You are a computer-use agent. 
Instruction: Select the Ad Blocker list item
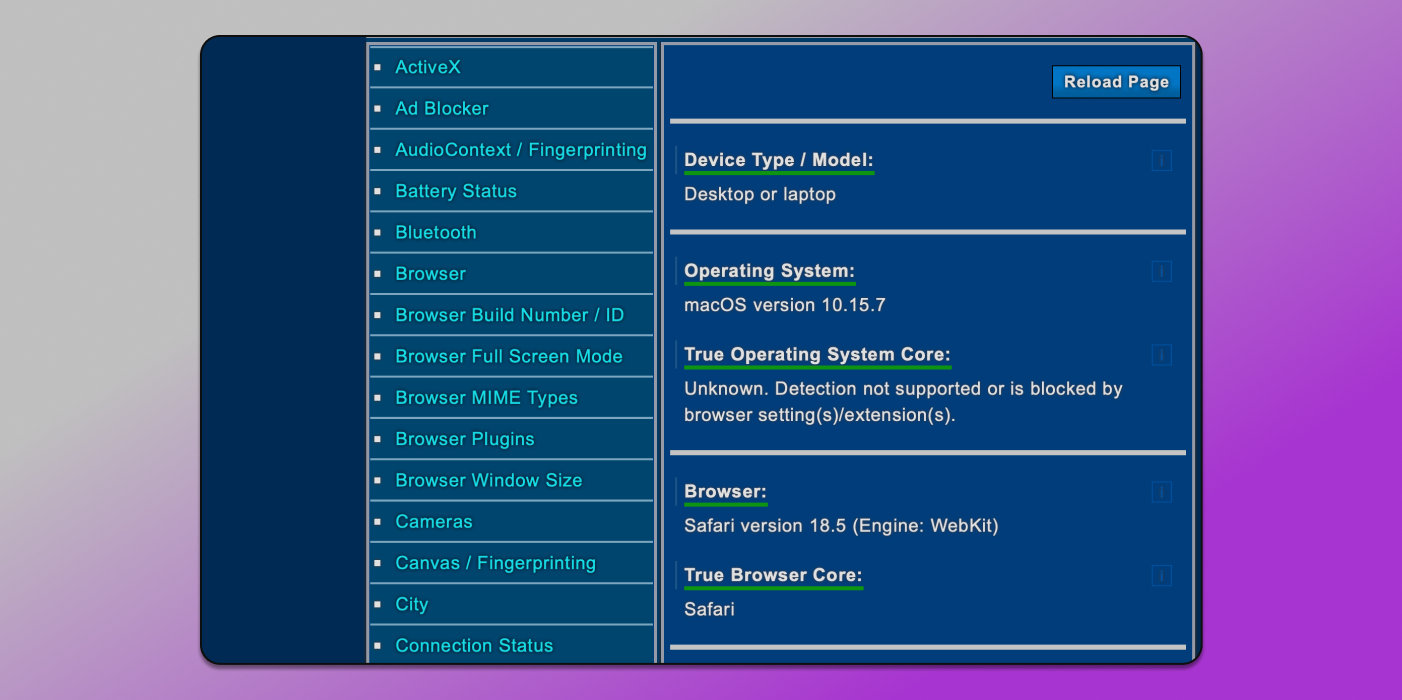(442, 108)
